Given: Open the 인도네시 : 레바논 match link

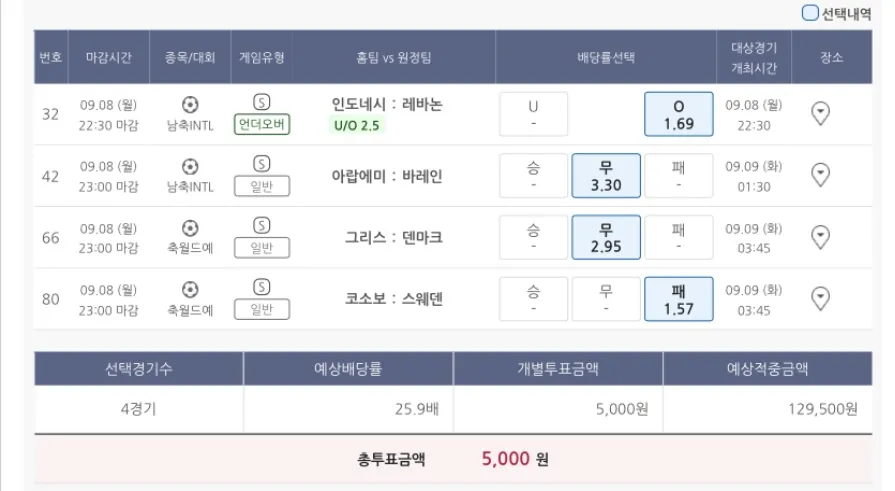Looking at the screenshot, I should click(387, 104).
